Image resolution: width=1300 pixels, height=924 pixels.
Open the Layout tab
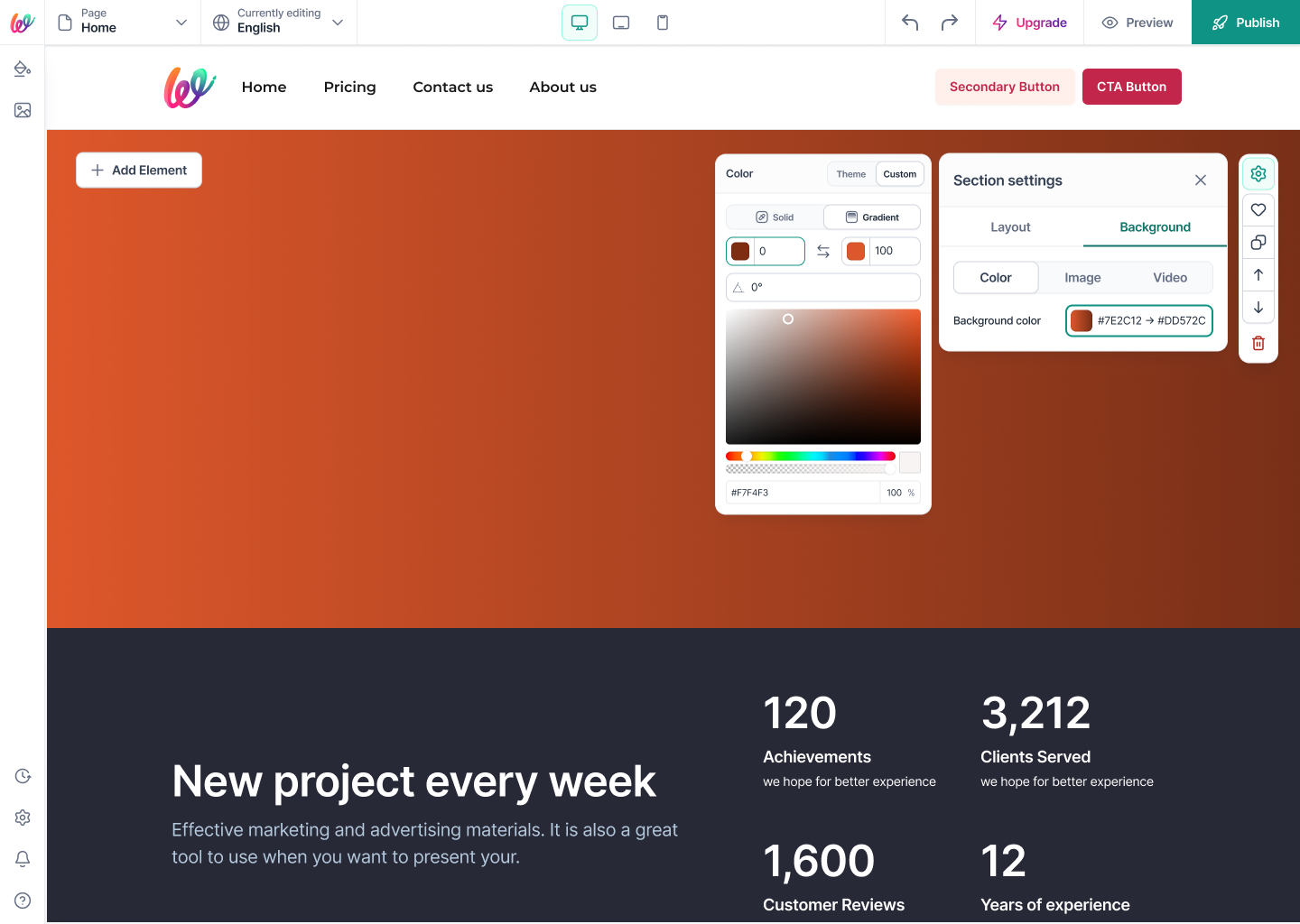1010,227
